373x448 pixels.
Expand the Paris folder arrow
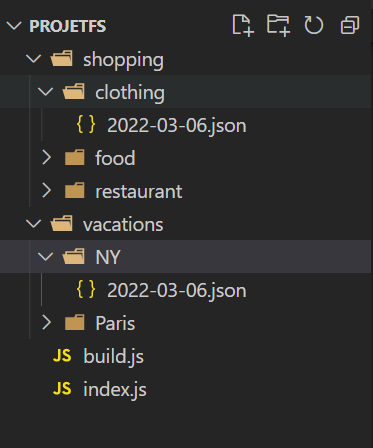[46, 322]
